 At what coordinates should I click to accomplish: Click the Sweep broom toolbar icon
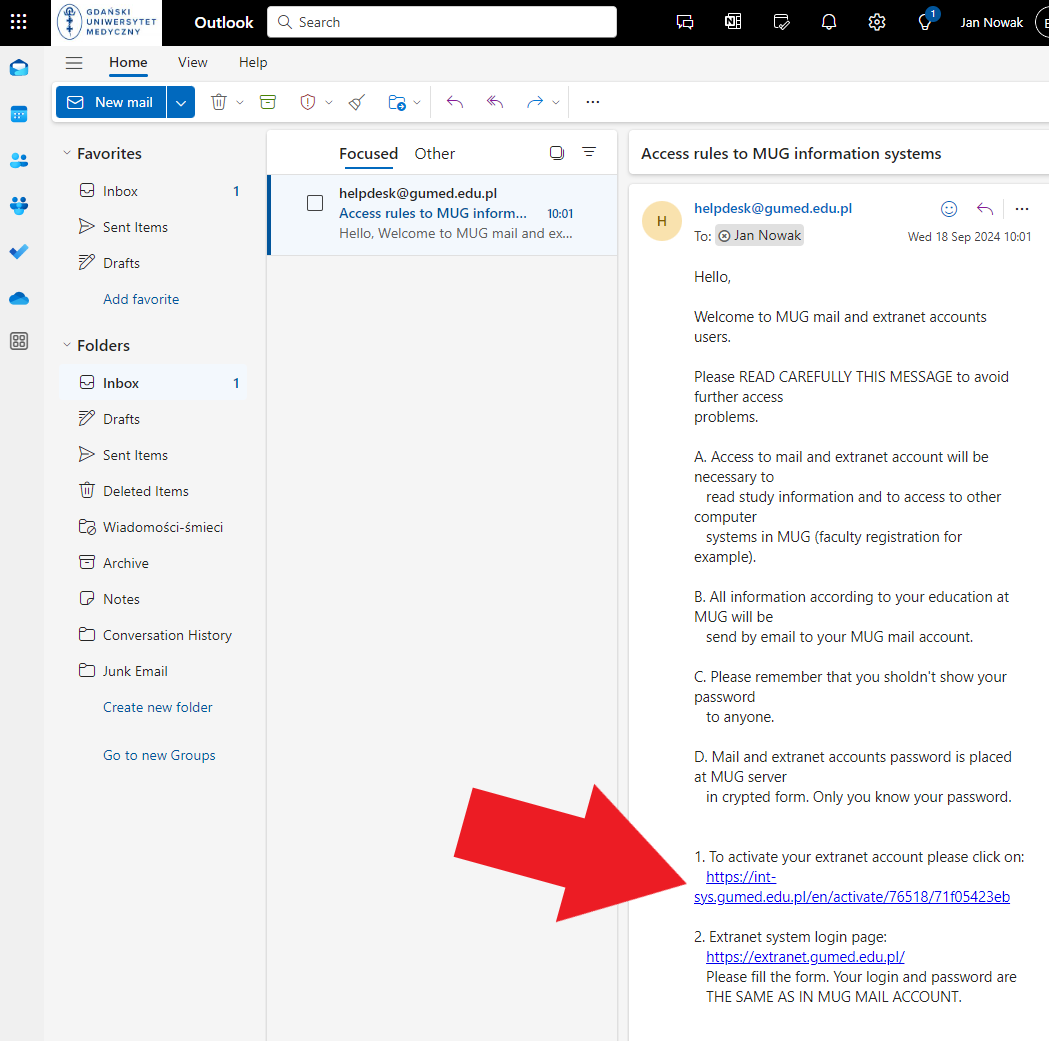tap(357, 102)
